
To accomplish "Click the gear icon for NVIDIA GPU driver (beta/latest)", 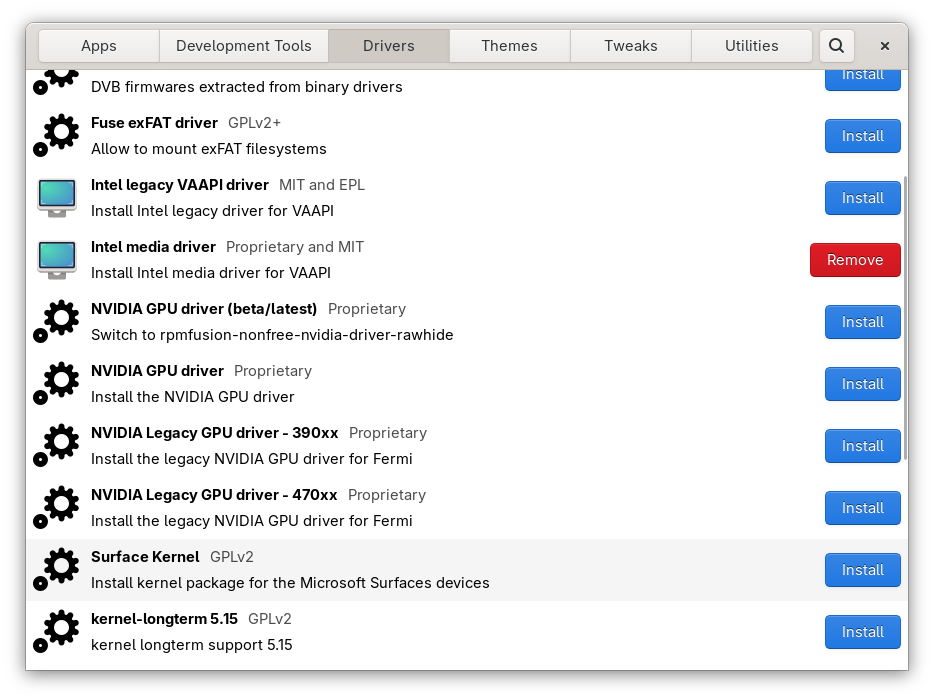I will 56,322.
